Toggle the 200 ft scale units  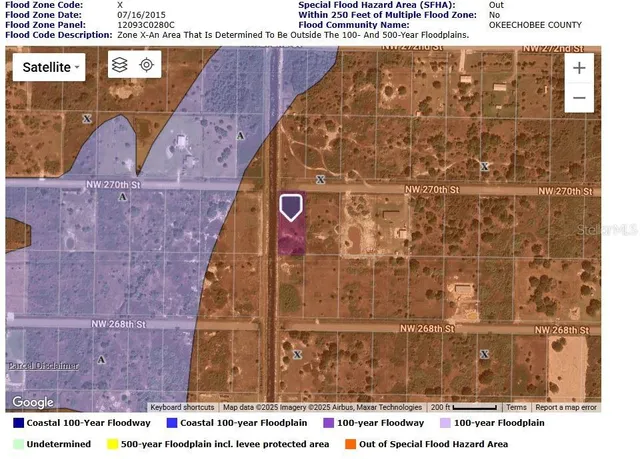point(463,407)
